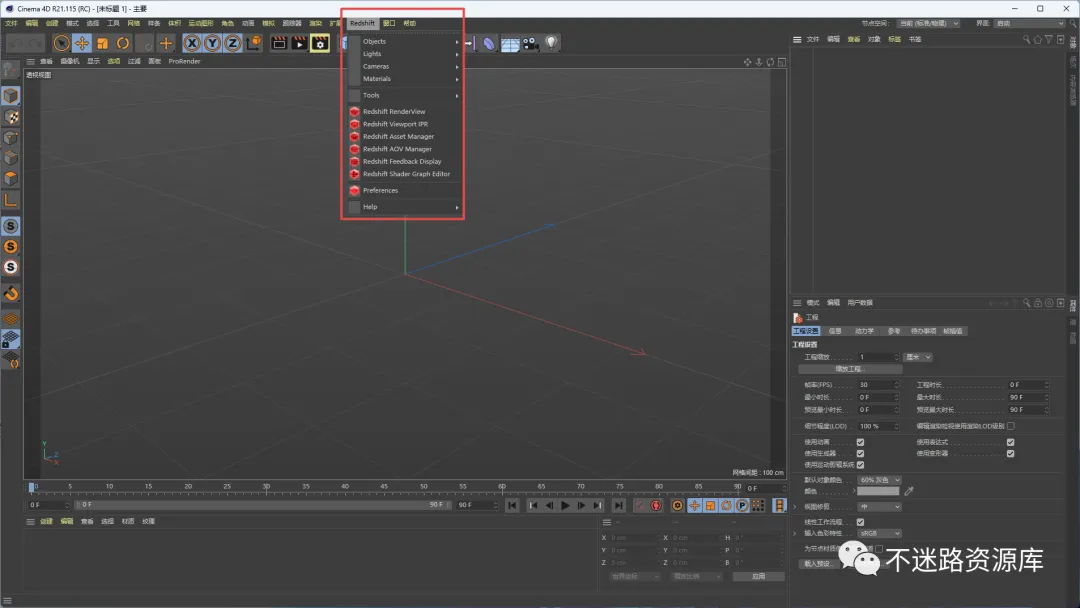Toggle 使用表达式 checkbox

[1010, 442]
